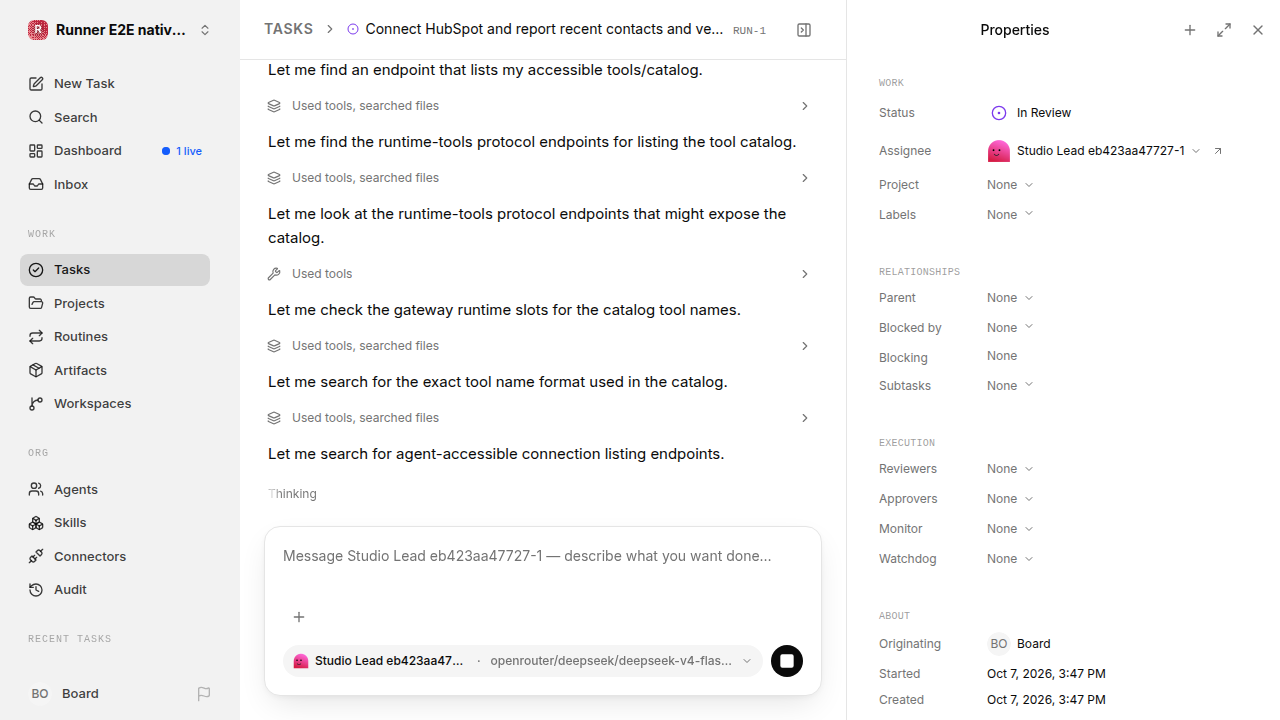Click the TASKS breadcrumb link
The image size is (1280, 720).
click(288, 29)
